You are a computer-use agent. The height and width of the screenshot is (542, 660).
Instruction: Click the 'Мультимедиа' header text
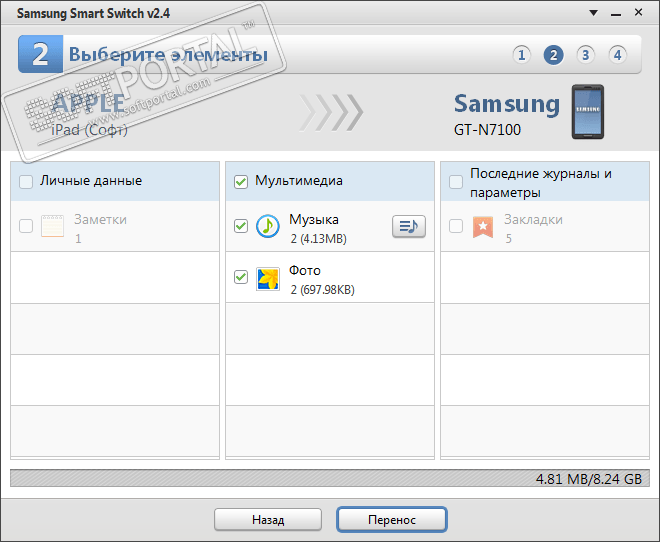pyautogui.click(x=299, y=181)
